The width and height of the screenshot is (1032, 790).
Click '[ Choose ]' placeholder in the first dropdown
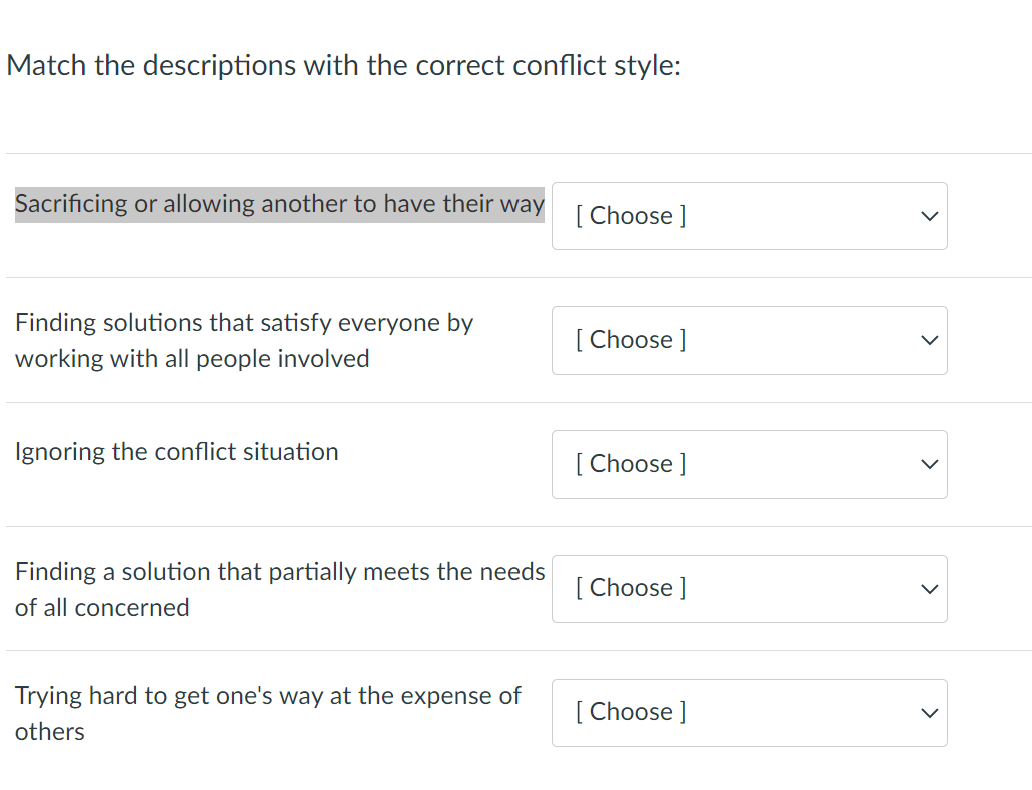point(631,216)
